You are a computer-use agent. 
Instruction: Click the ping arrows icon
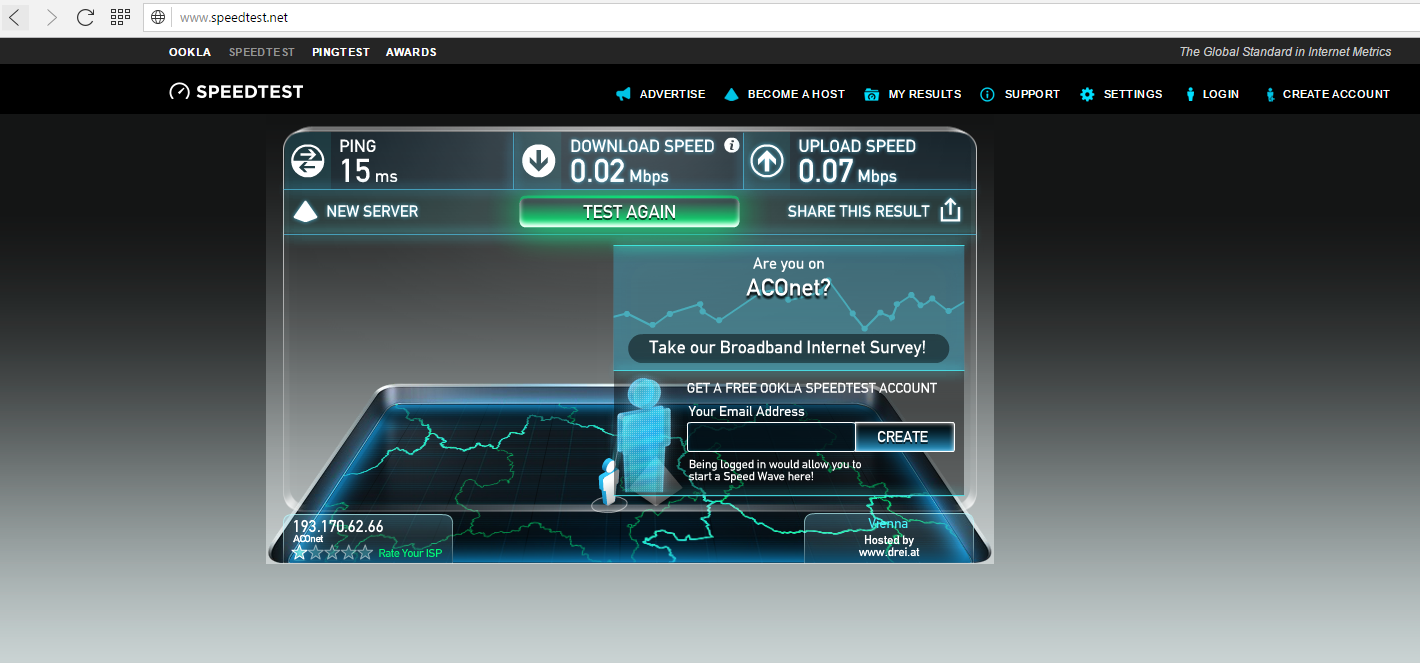tap(308, 161)
